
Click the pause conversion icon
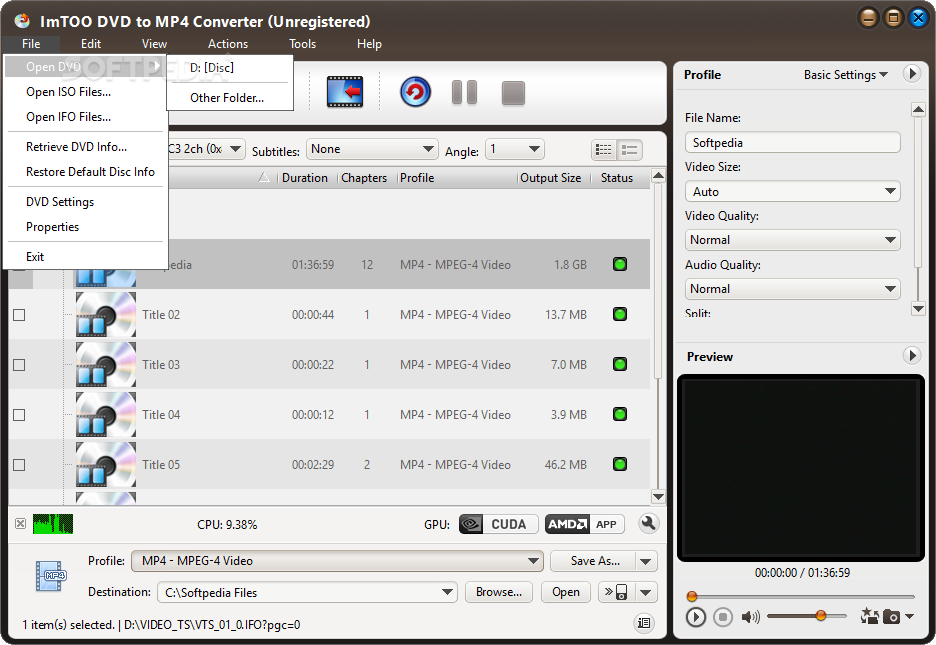pos(464,92)
